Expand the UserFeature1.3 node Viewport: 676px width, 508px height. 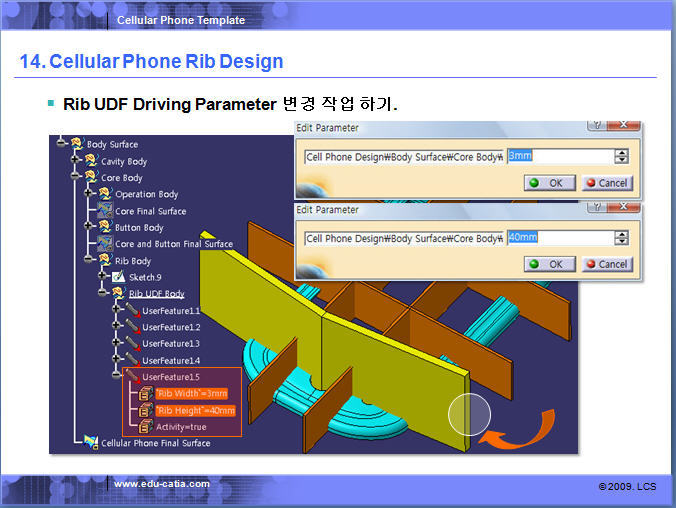pyautogui.click(x=117, y=344)
